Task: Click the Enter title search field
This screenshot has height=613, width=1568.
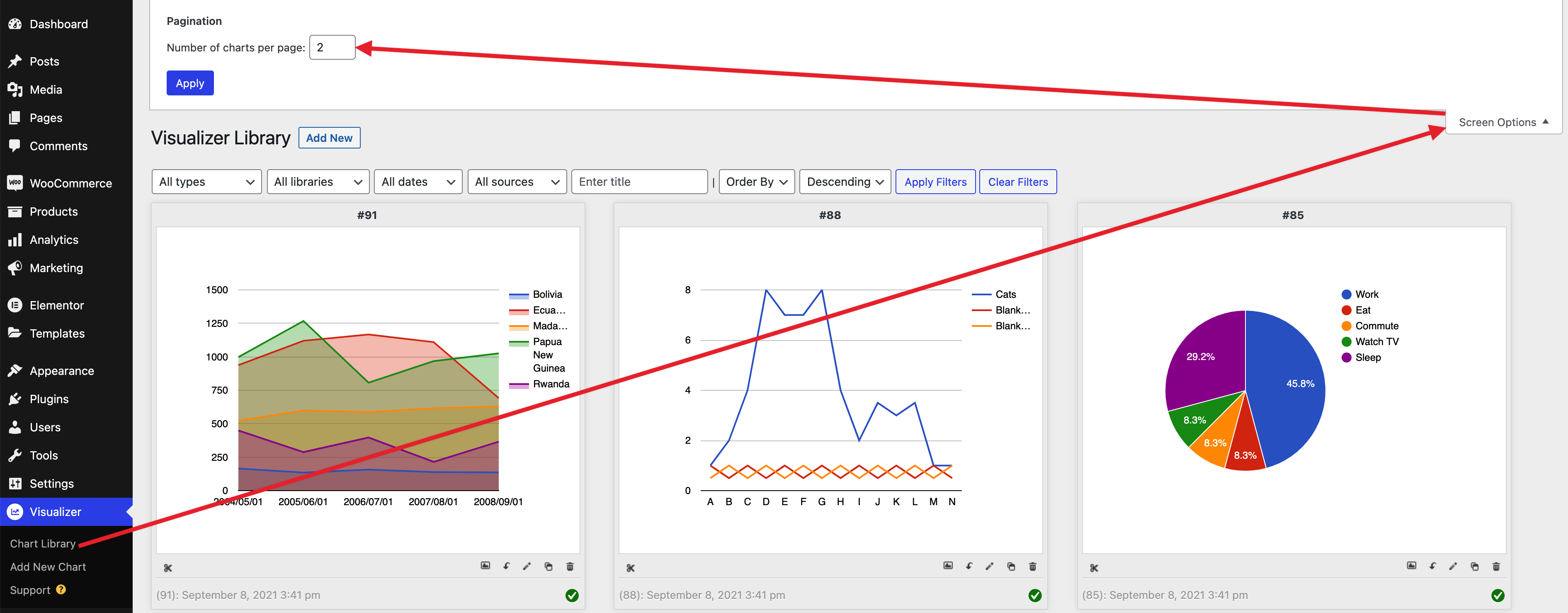Action: click(x=639, y=181)
